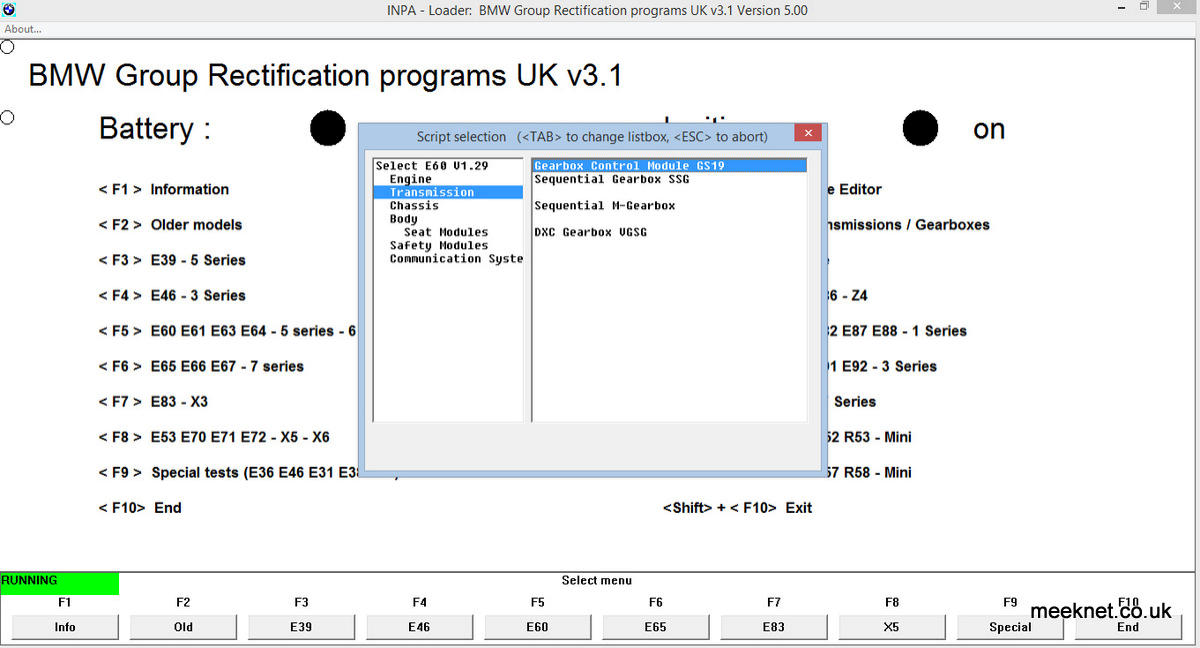
Task: Click the F3 E39 button
Action: click(301, 627)
